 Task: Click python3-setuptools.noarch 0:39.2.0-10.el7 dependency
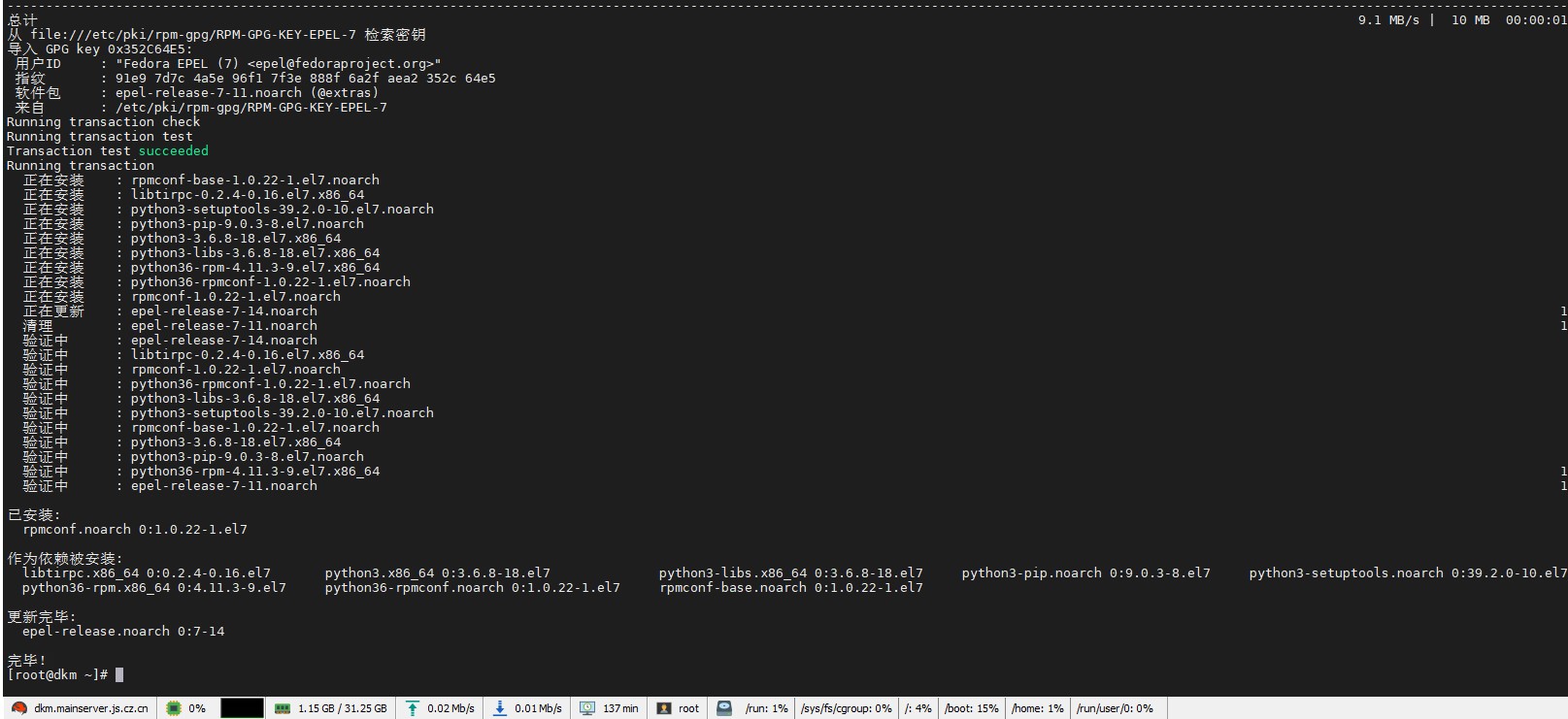click(x=1408, y=572)
